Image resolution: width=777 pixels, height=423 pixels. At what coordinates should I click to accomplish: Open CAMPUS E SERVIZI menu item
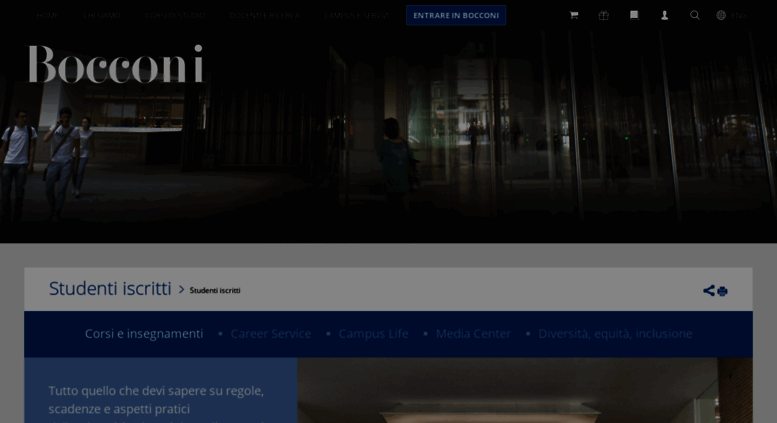point(356,15)
